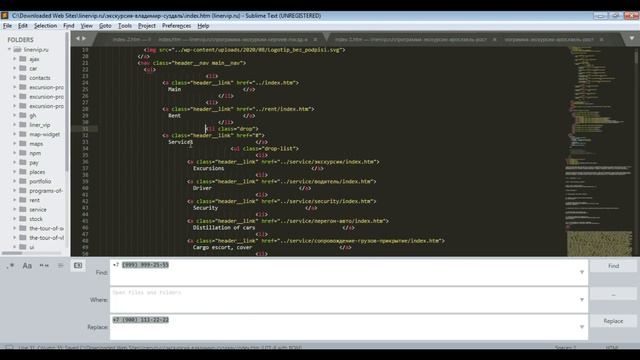Viewport: 640px width, 360px height.
Task: Open the Find menu
Action: tap(69, 26)
